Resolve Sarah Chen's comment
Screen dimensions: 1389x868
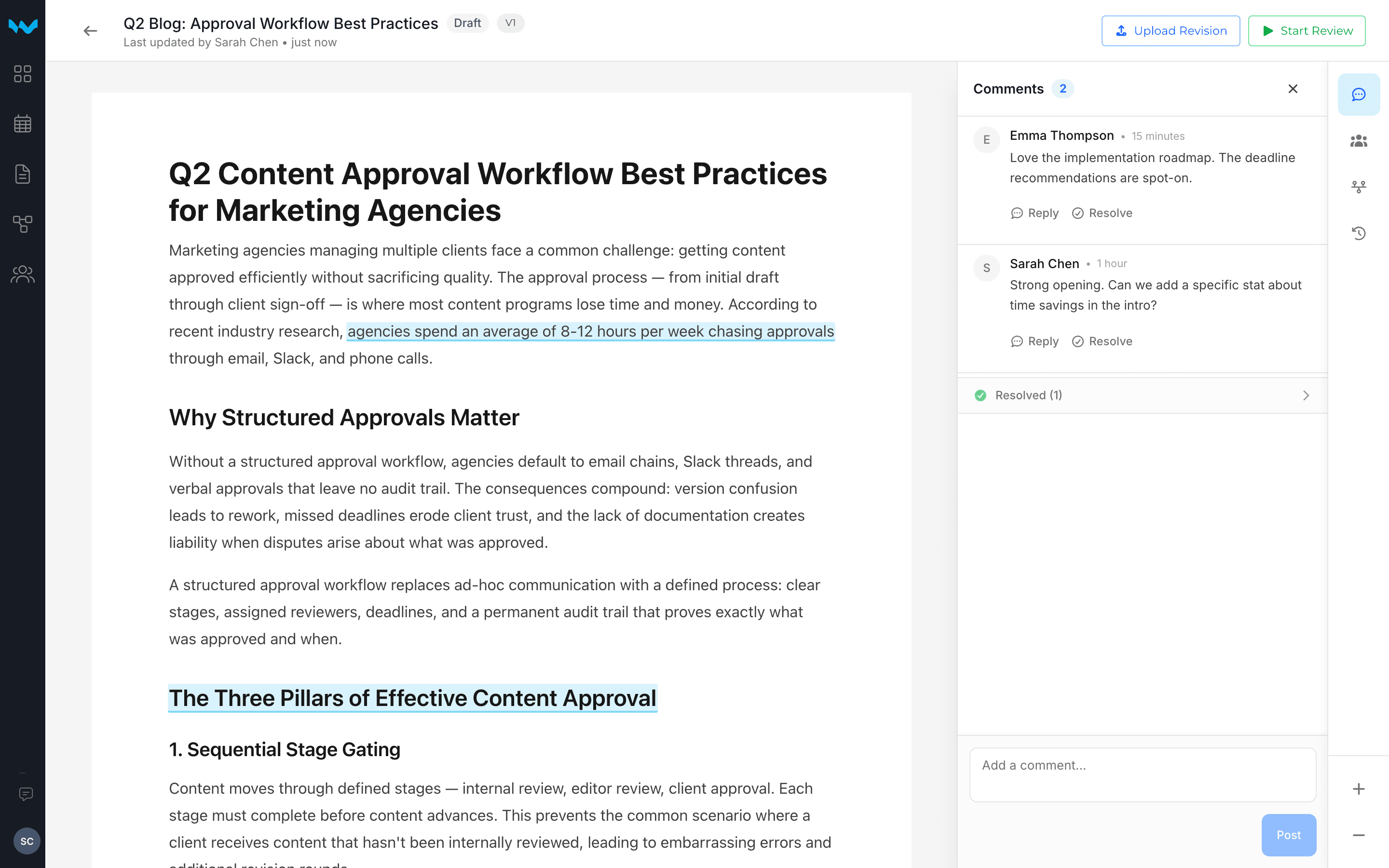pyautogui.click(x=1101, y=340)
